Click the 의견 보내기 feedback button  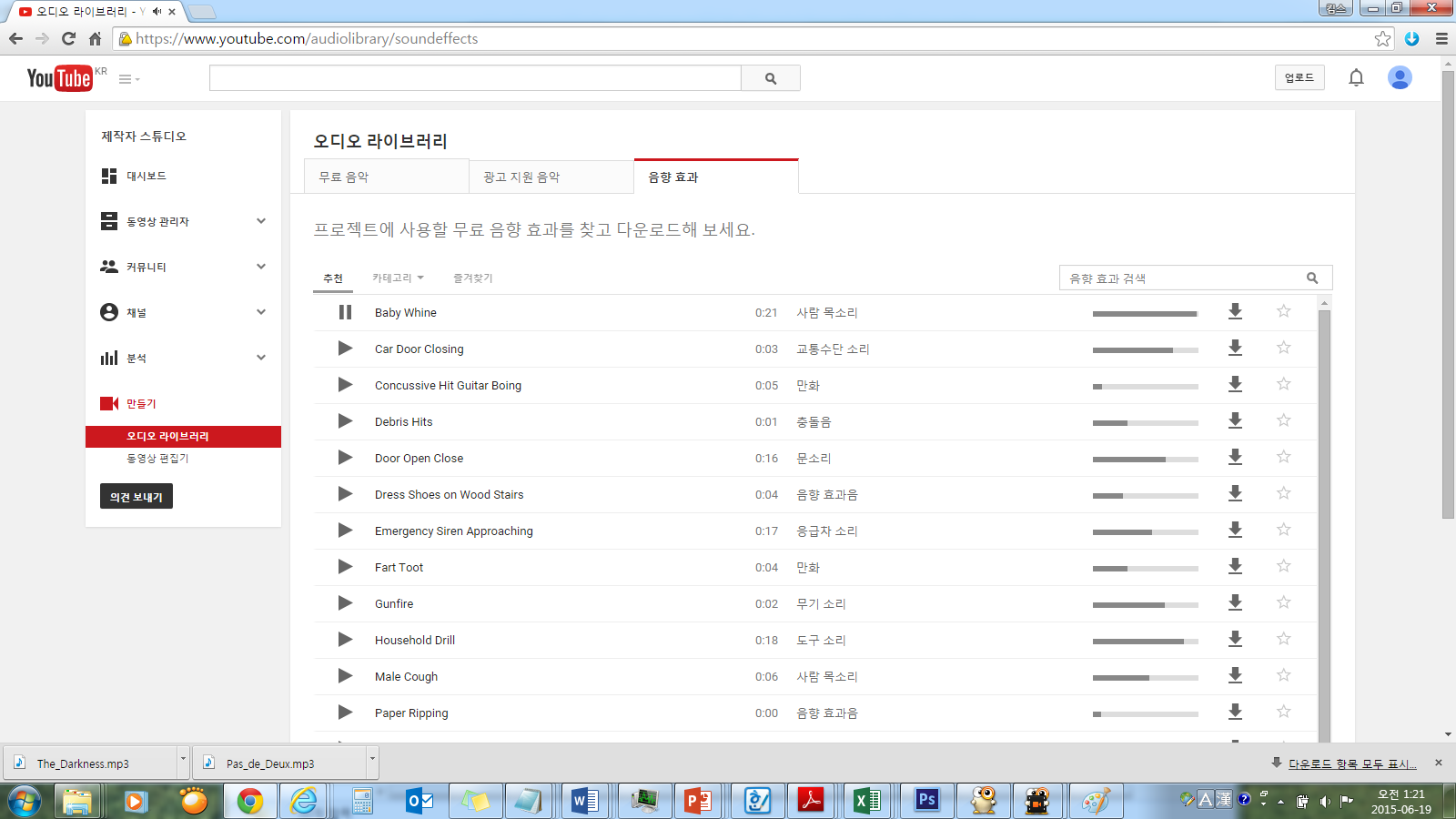[x=136, y=497]
